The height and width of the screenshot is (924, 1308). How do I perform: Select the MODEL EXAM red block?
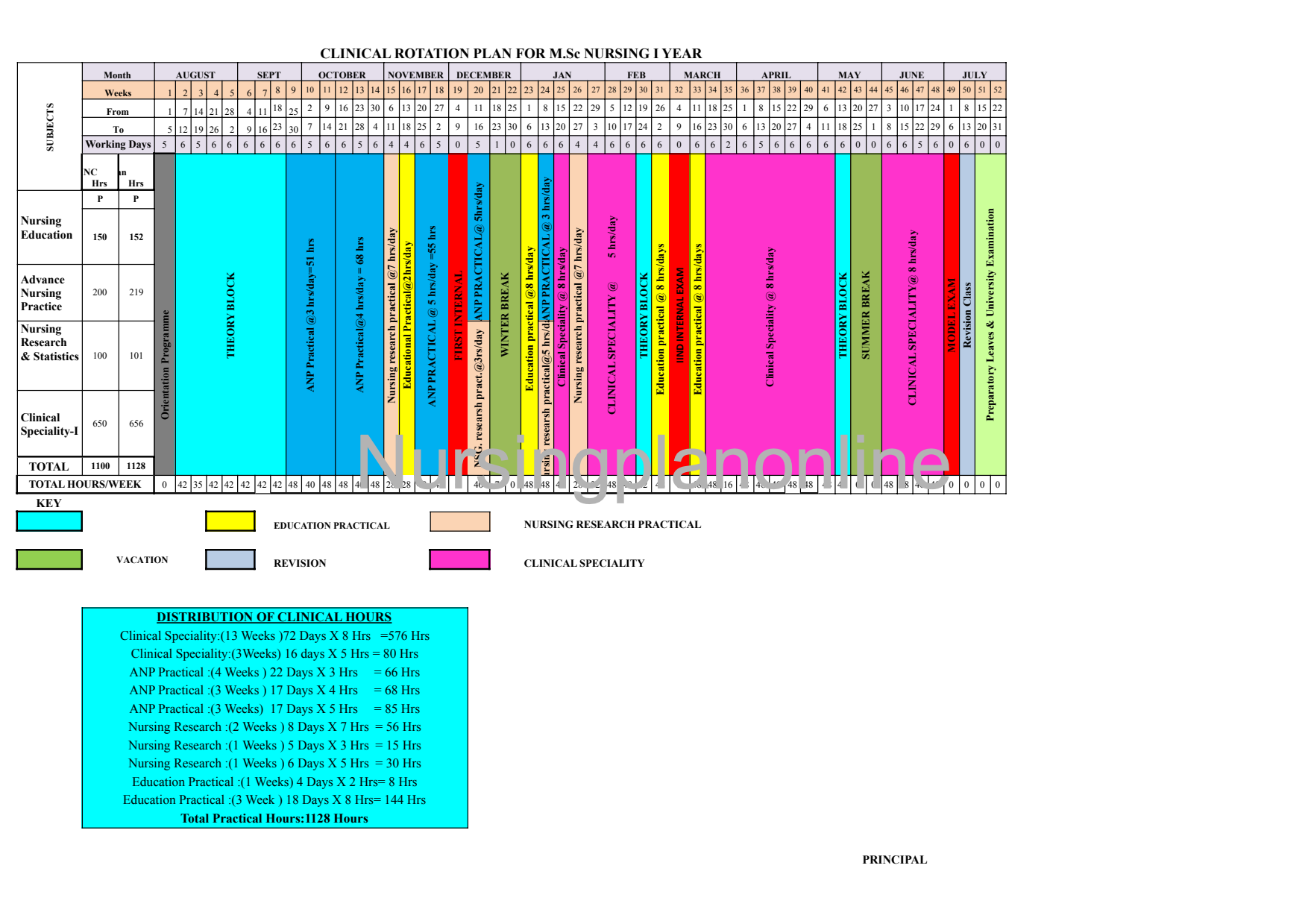pyautogui.click(x=952, y=321)
